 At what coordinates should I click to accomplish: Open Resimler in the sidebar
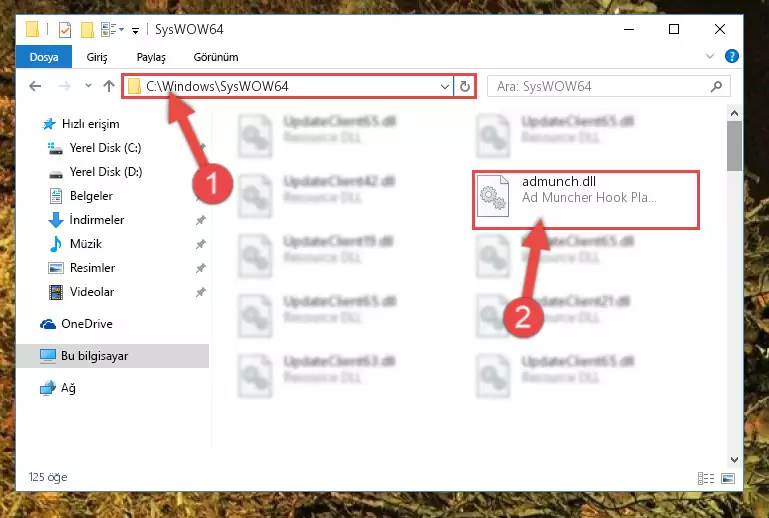(81, 268)
